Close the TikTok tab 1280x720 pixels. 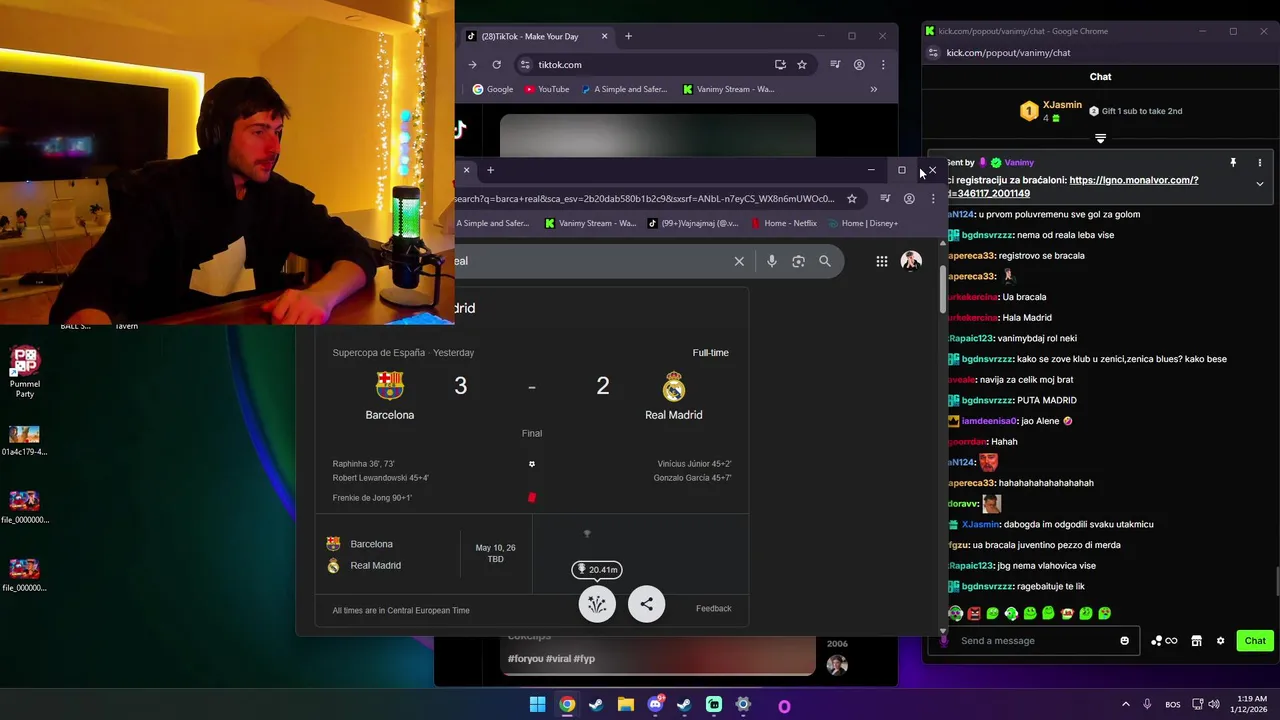604,36
